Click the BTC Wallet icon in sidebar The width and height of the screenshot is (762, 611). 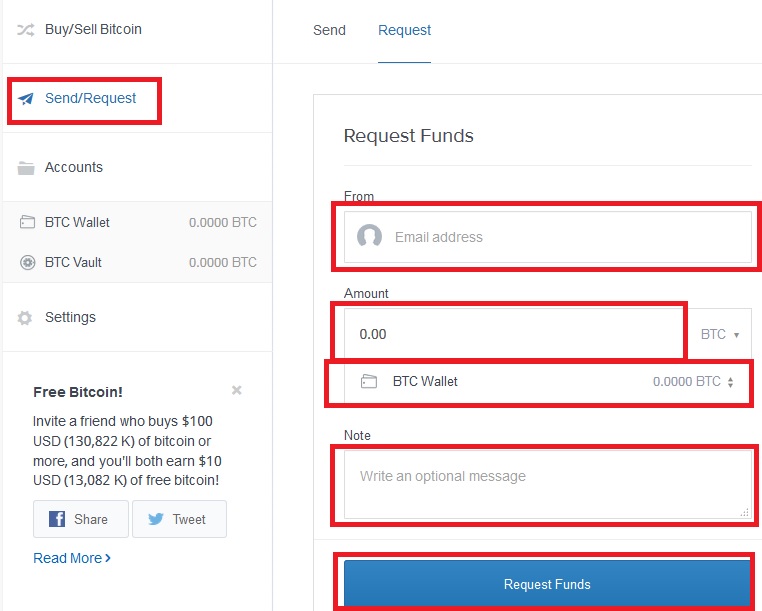click(27, 222)
